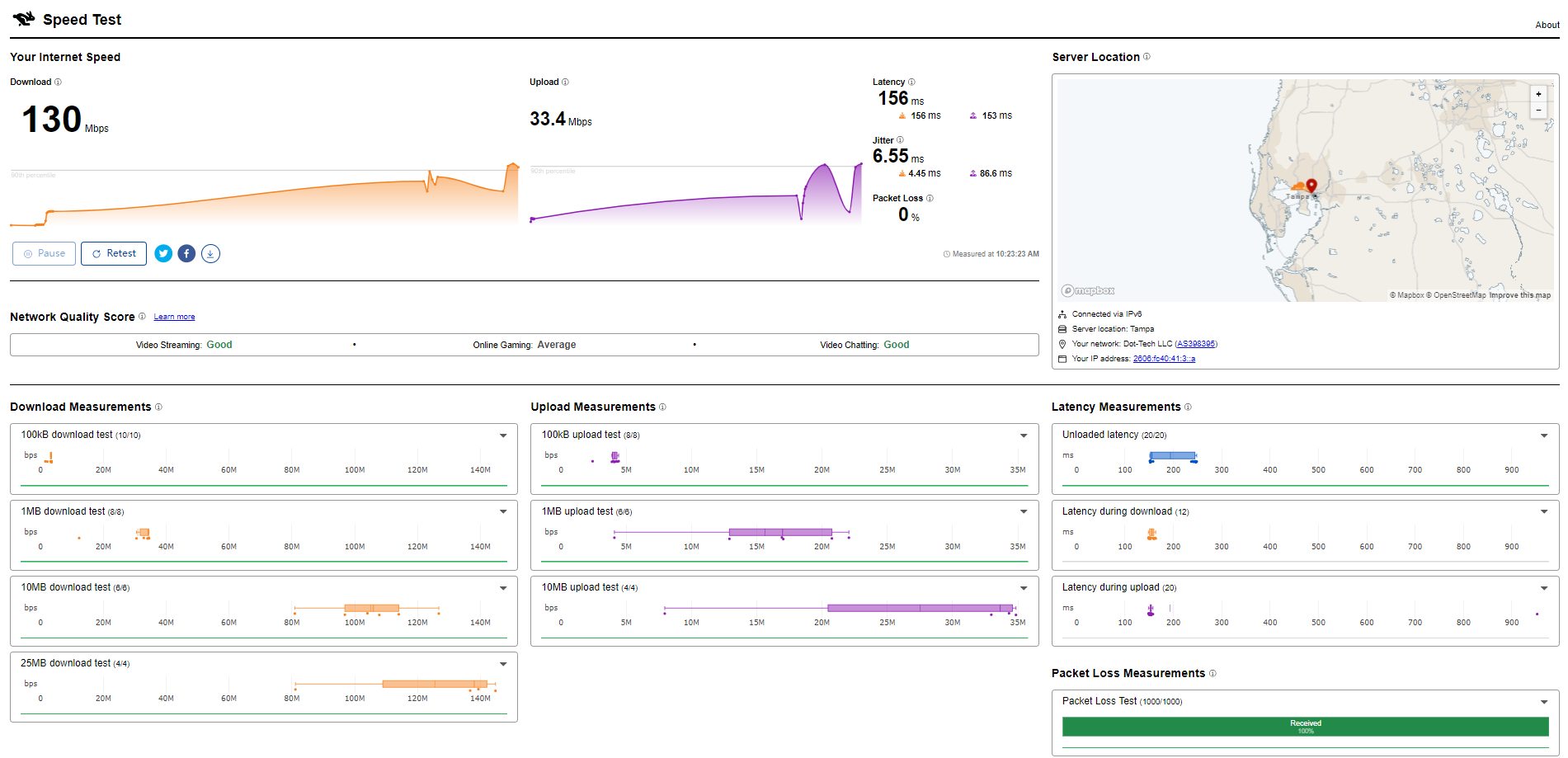Viewport: 1568px width, 758px height.
Task: Pause the speed test
Action: (45, 253)
